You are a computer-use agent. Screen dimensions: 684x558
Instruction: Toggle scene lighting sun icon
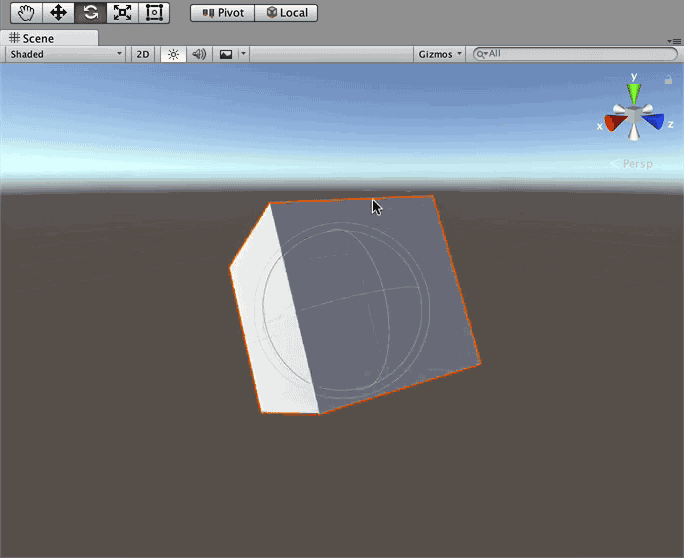pyautogui.click(x=174, y=54)
